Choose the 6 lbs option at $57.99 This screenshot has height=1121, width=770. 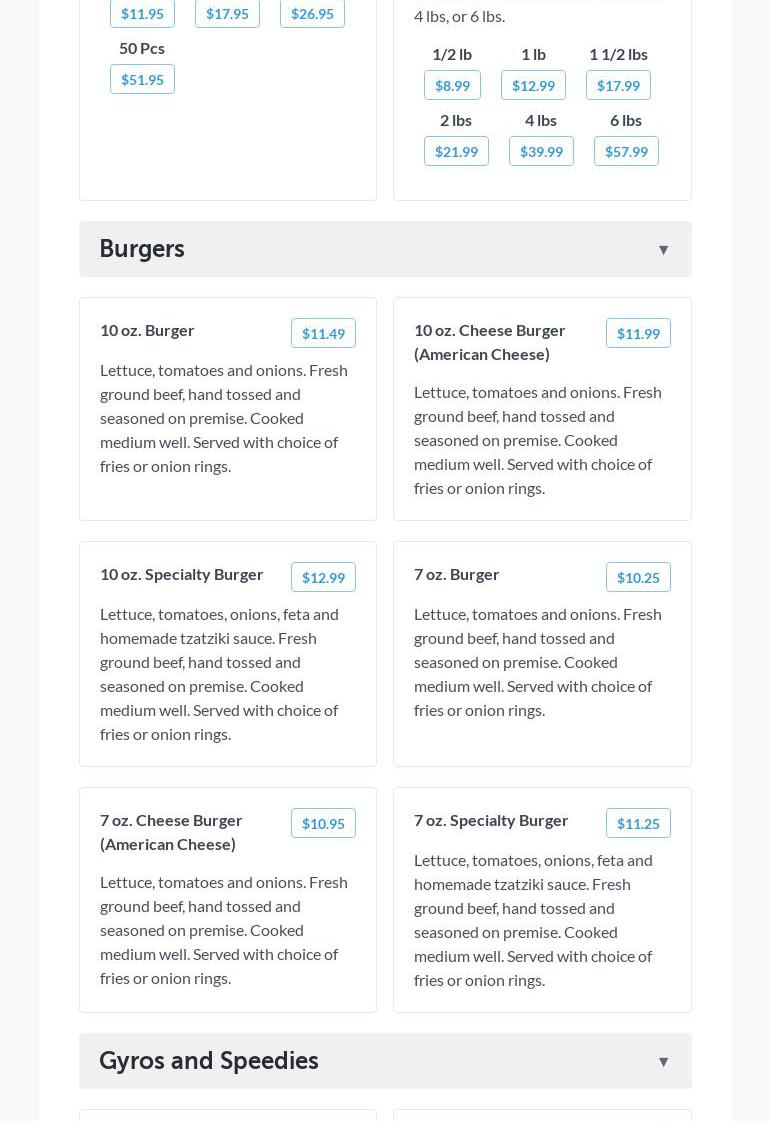[626, 152]
